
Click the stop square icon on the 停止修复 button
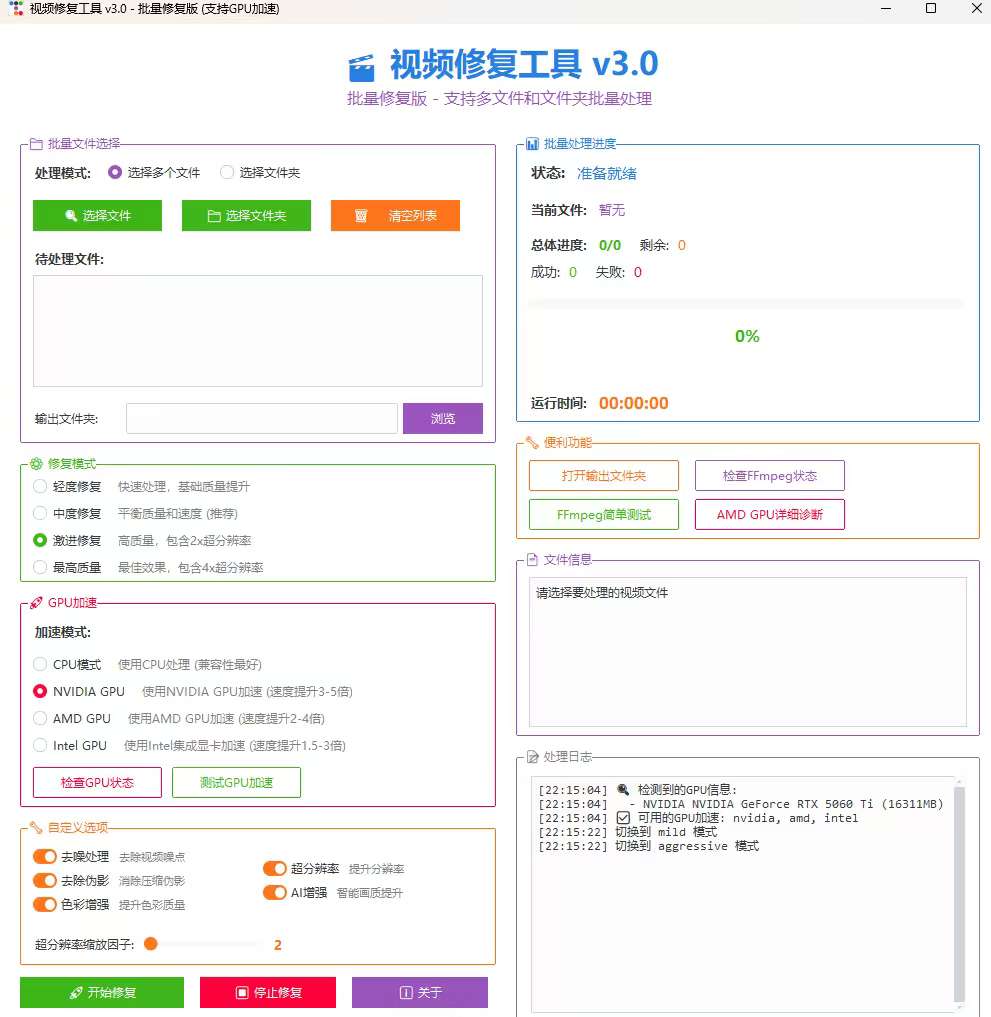[x=241, y=992]
